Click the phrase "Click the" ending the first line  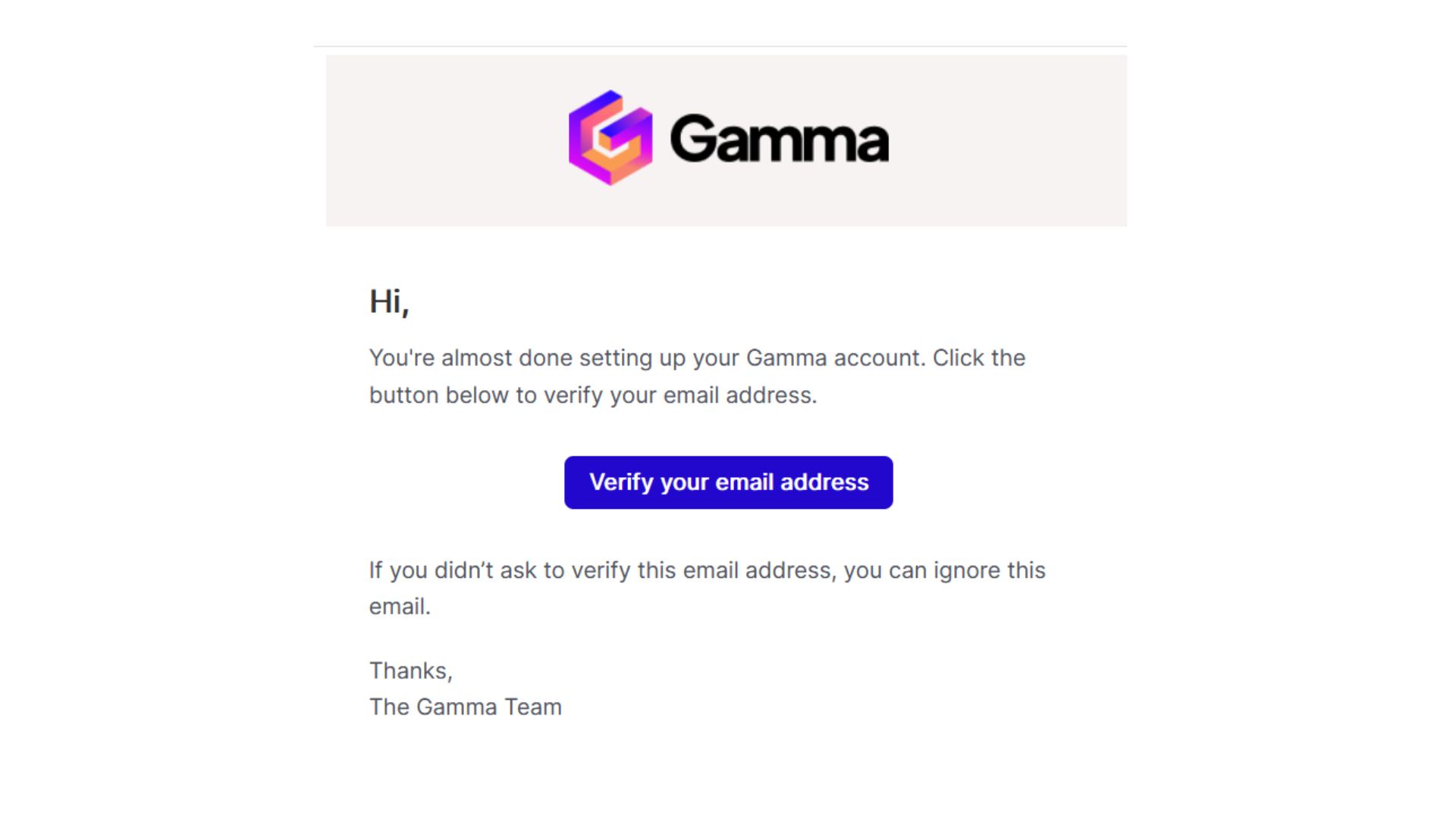tap(979, 357)
